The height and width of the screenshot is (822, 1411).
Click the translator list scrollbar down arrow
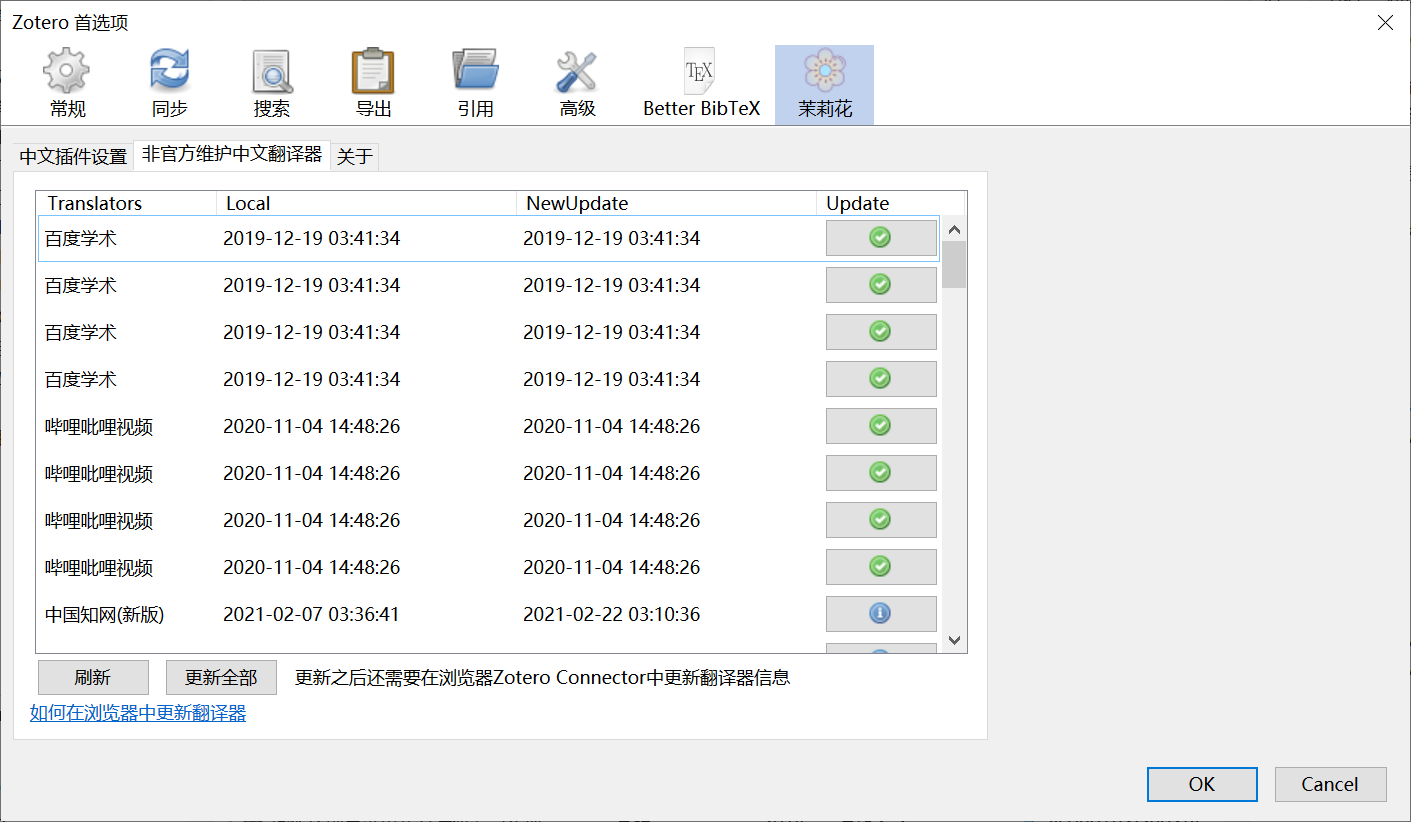pos(954,640)
